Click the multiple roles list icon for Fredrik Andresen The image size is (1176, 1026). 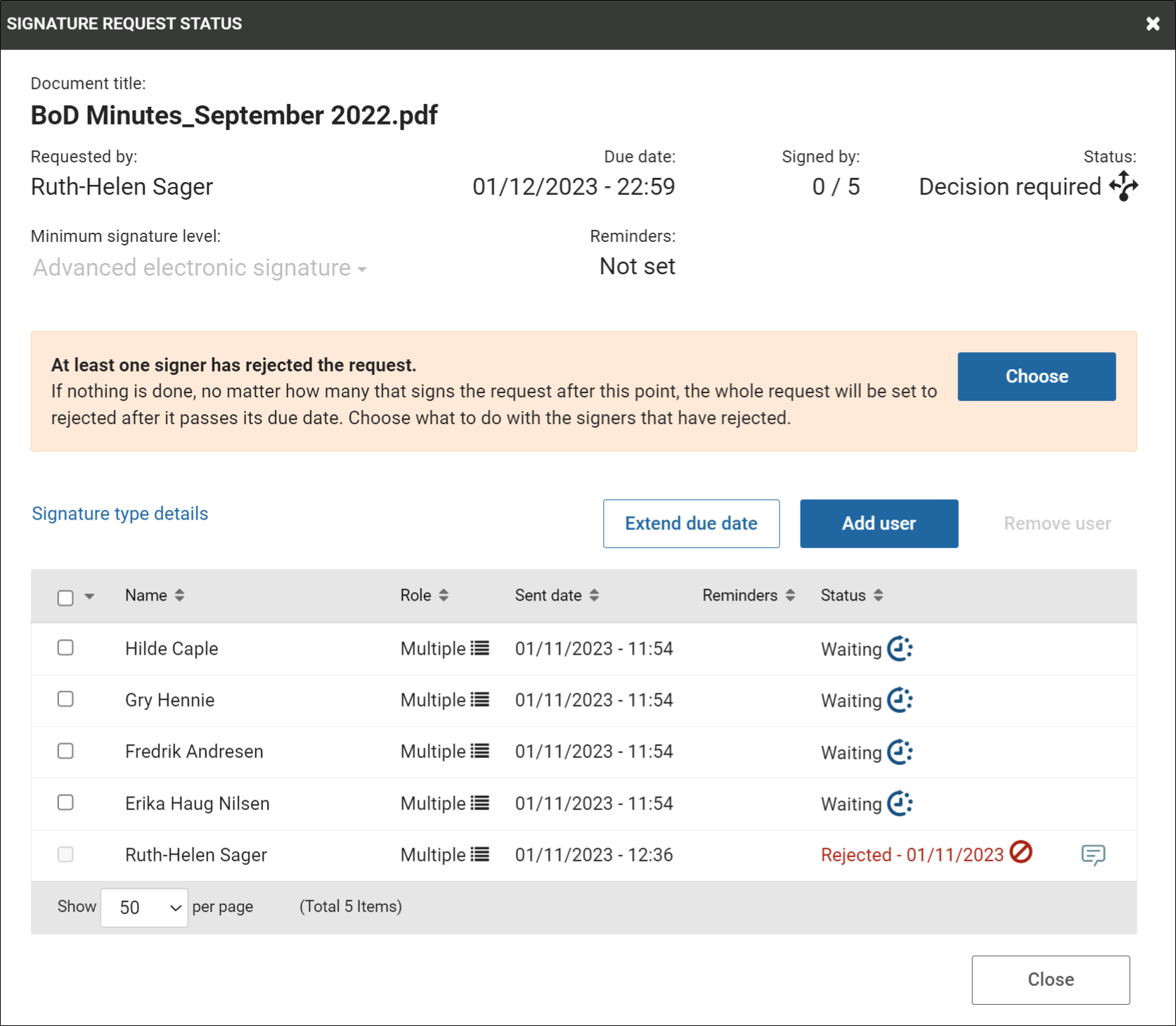479,751
